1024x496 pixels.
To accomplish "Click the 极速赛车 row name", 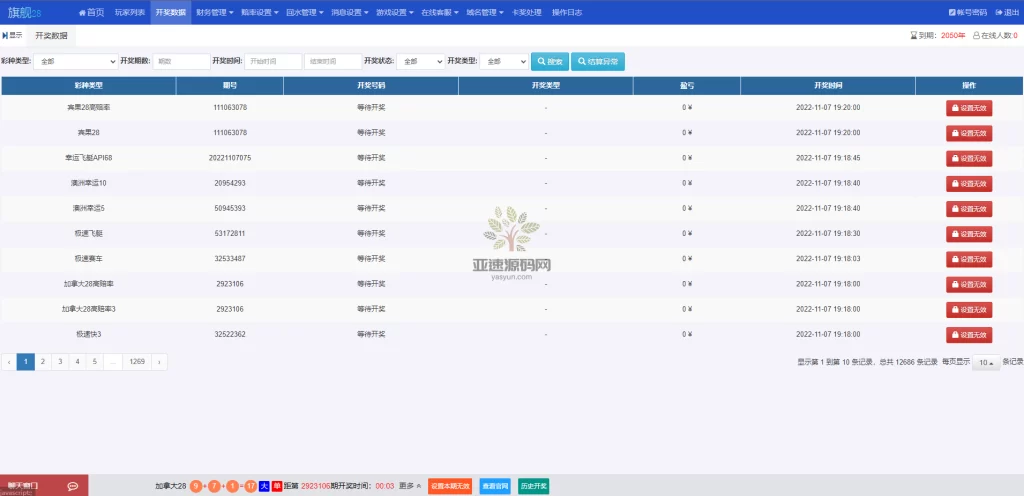I will [x=88, y=259].
